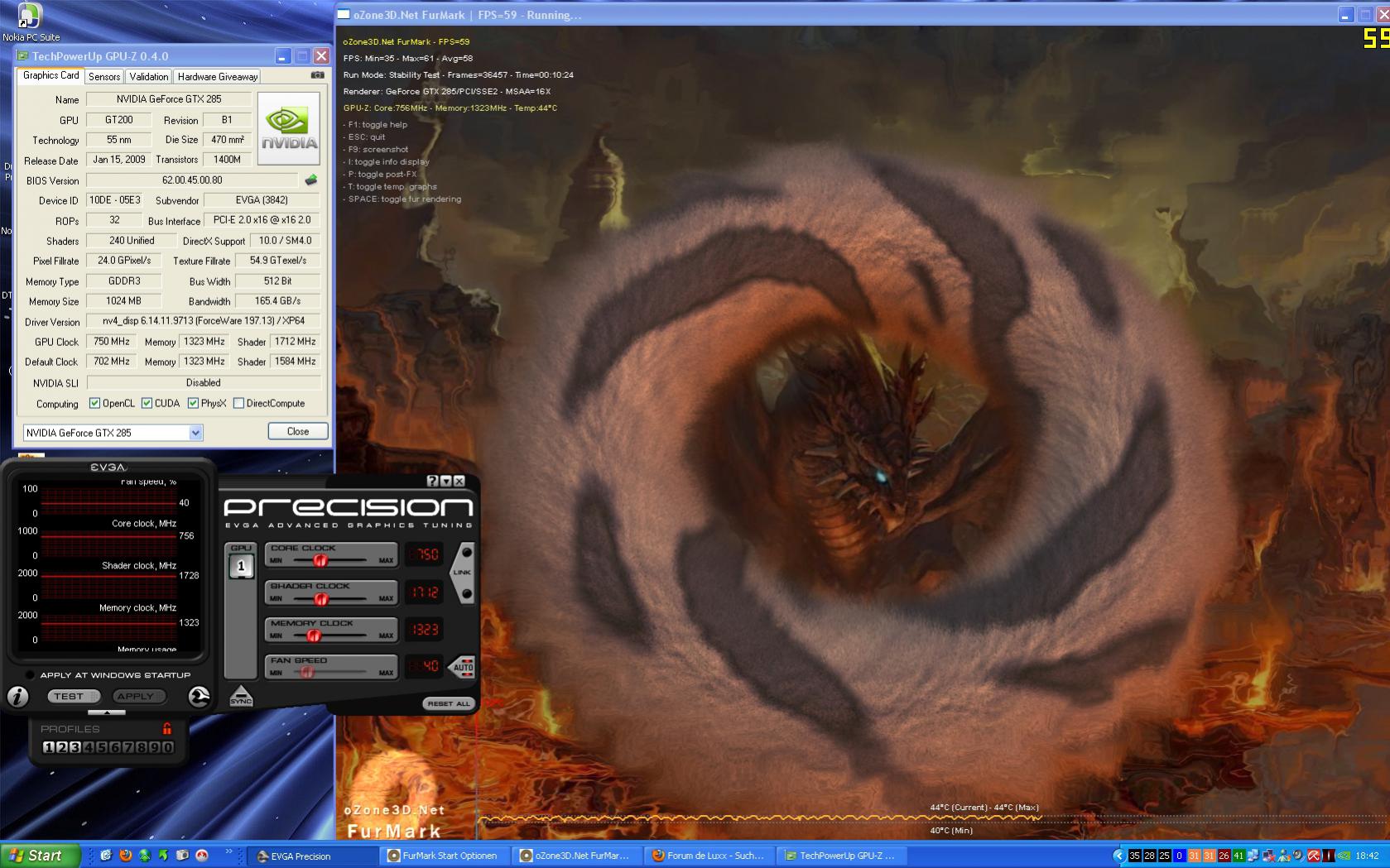The image size is (1390, 868).
Task: Adjust the Fan Speed slider handle
Action: 307,672
